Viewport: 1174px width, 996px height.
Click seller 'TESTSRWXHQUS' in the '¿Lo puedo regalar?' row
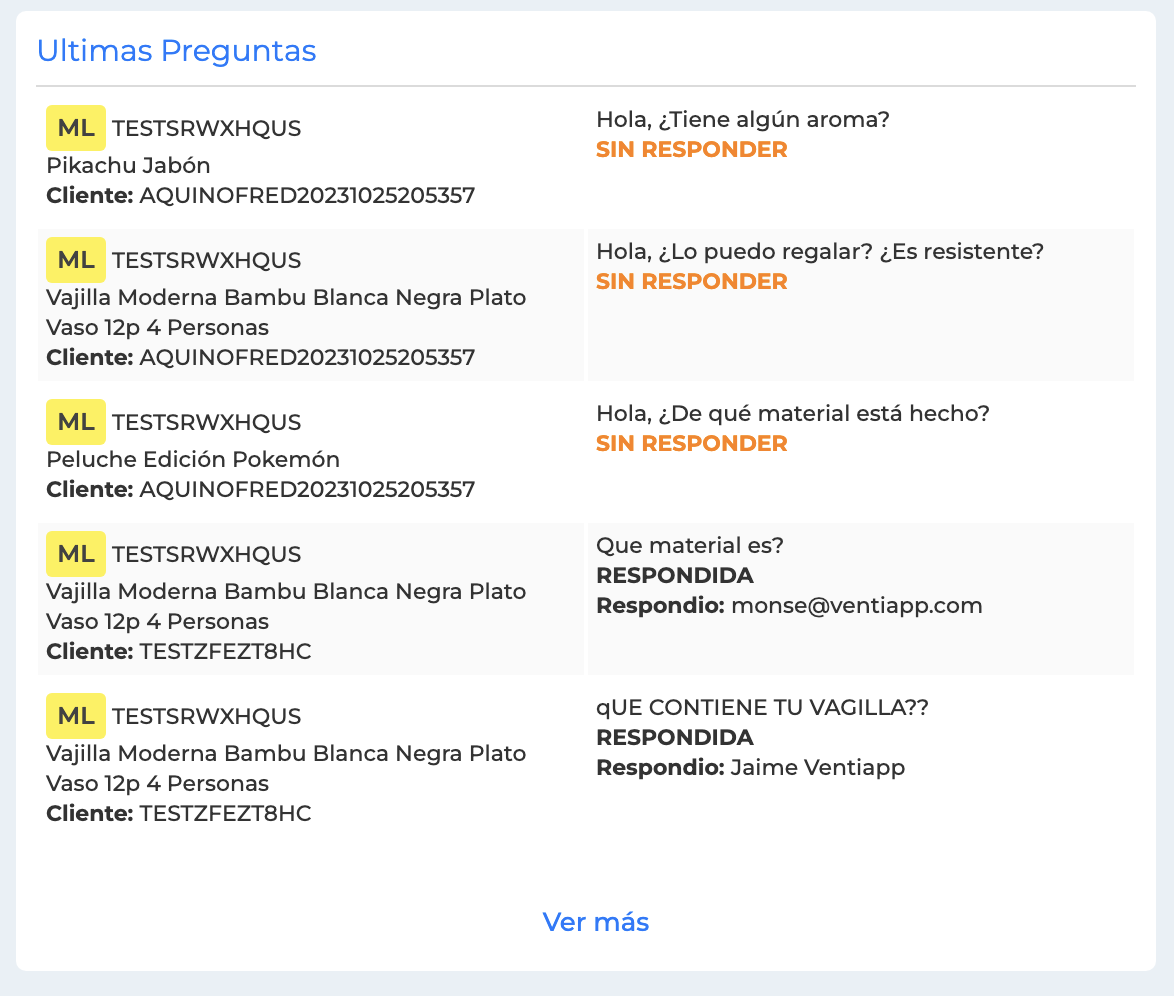click(x=207, y=261)
